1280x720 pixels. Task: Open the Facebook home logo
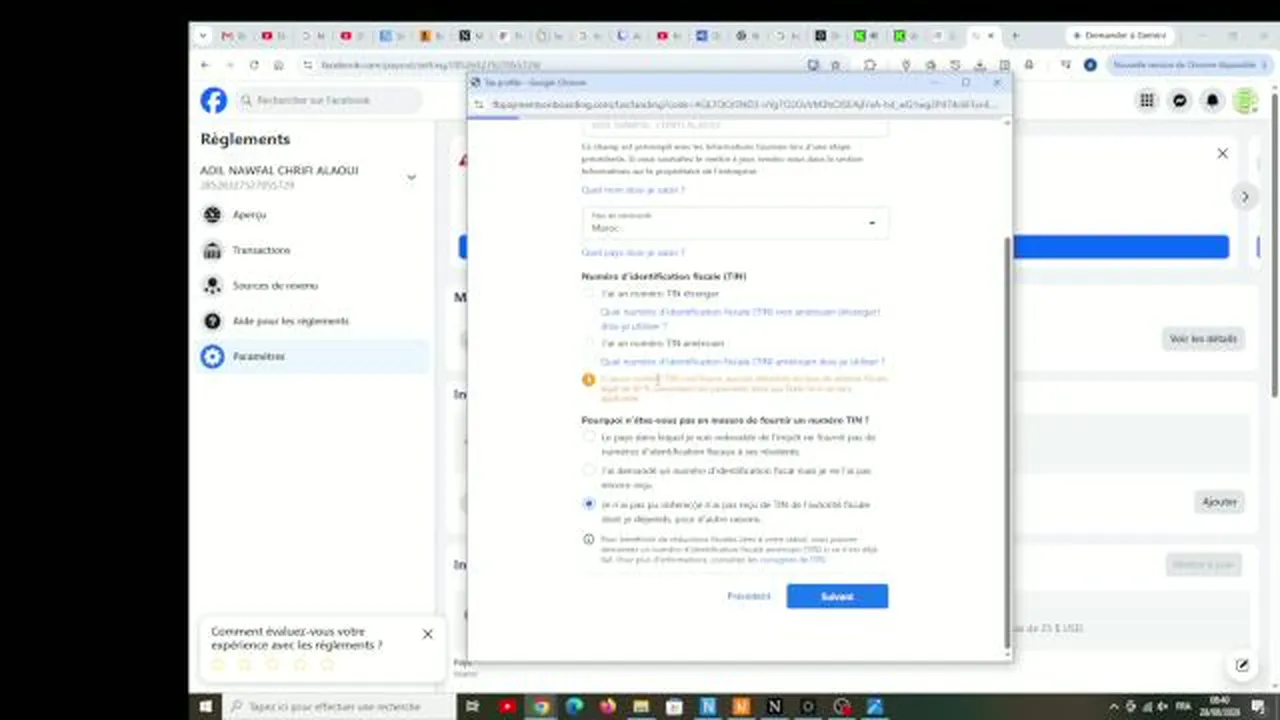(213, 100)
